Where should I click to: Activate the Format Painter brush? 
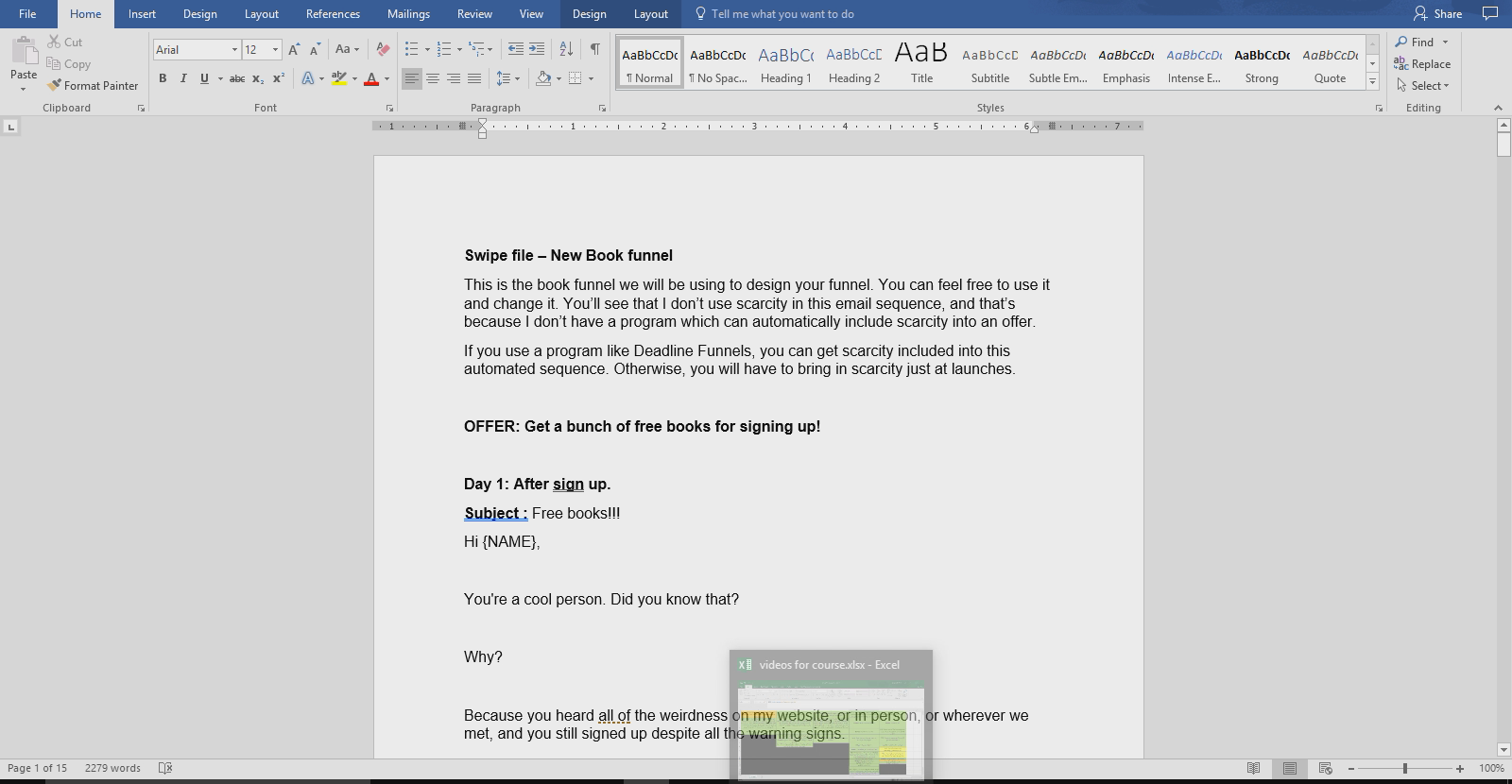(x=93, y=85)
